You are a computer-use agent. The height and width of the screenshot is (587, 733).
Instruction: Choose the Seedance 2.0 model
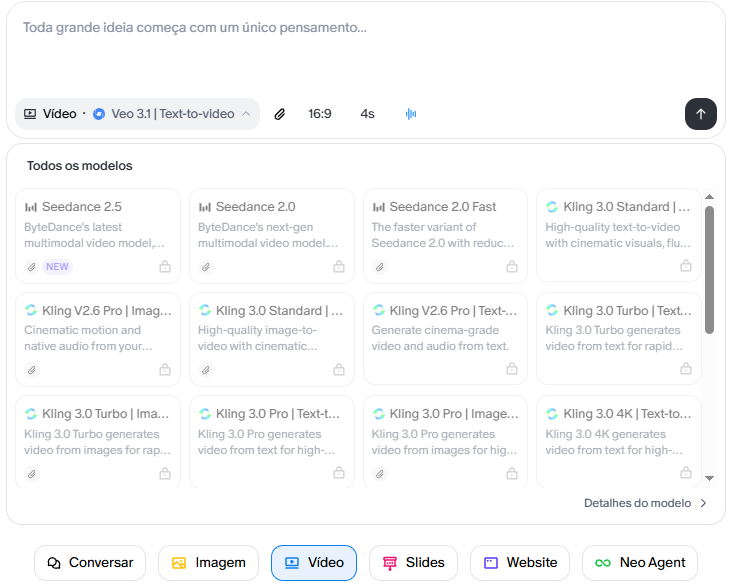[x=272, y=236]
